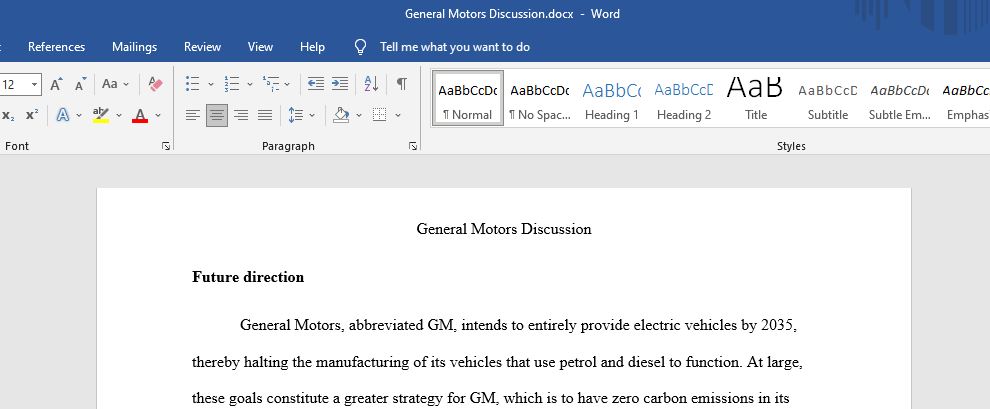
Task: Apply the Heading 1 style
Action: (612, 98)
